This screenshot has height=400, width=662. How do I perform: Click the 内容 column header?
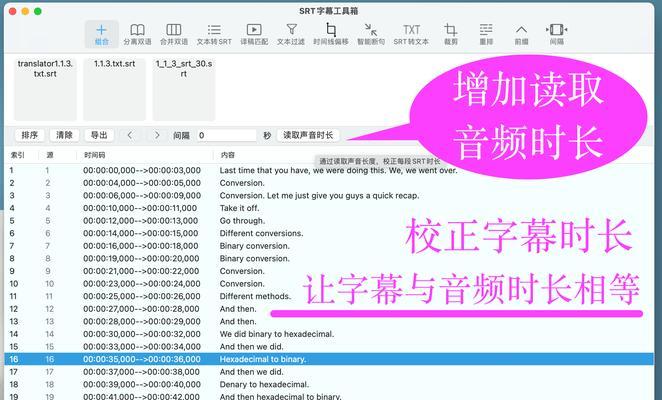[x=228, y=155]
